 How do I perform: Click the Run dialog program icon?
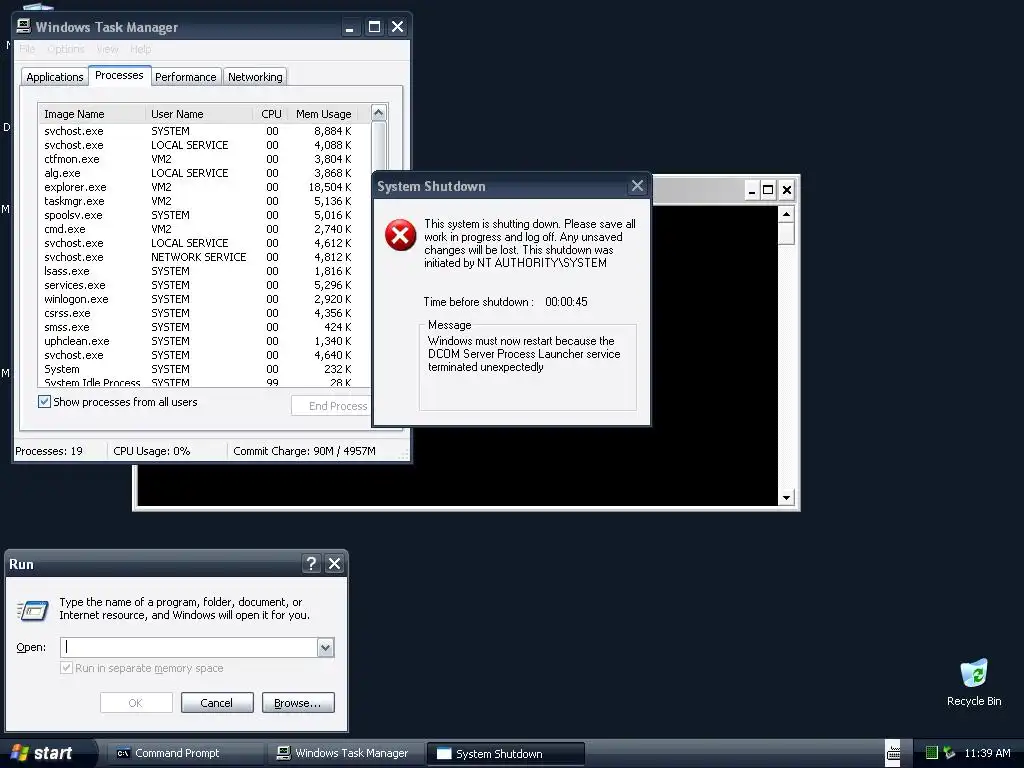33,611
